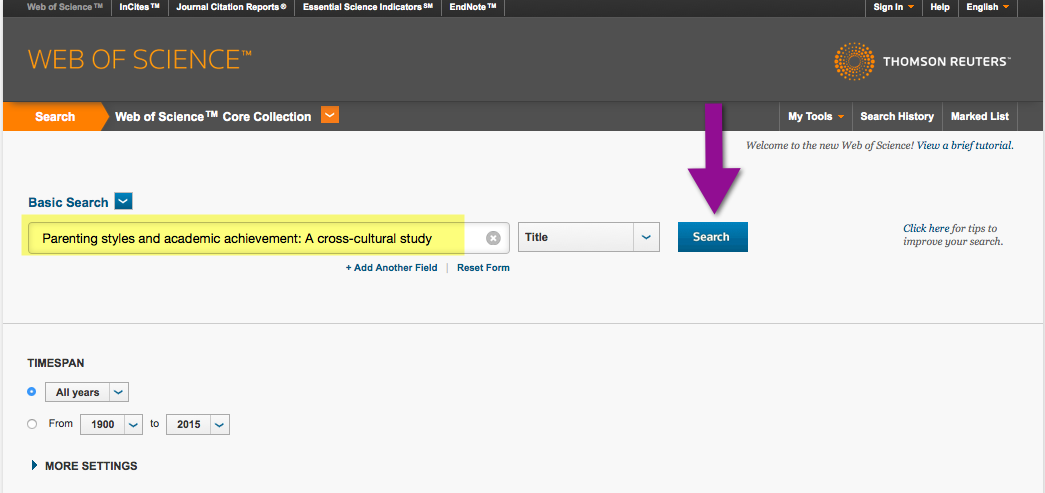Open the Sign In menu
This screenshot has height=493, width=1045.
893,7
